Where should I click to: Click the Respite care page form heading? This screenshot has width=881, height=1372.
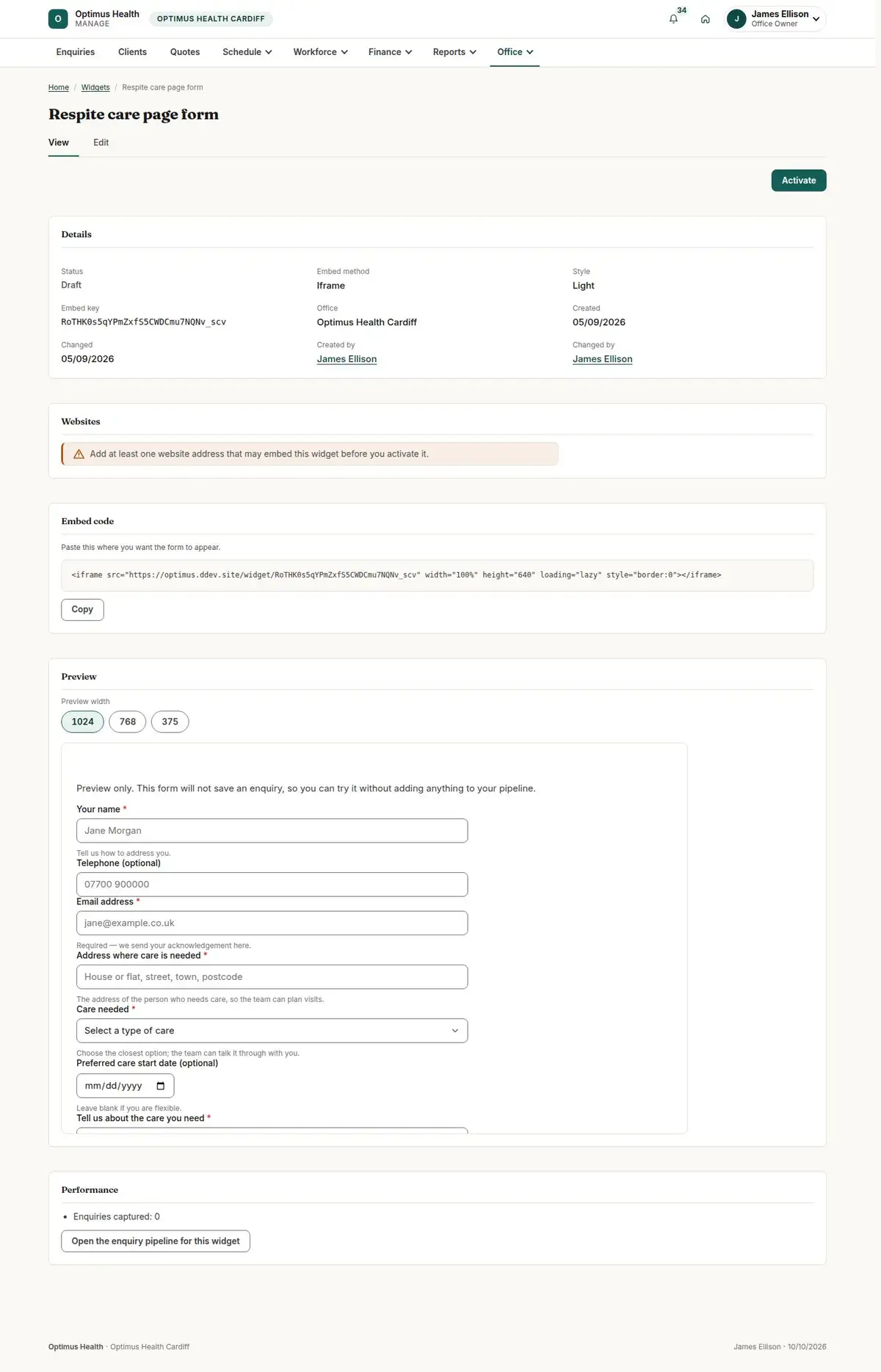coord(134,115)
